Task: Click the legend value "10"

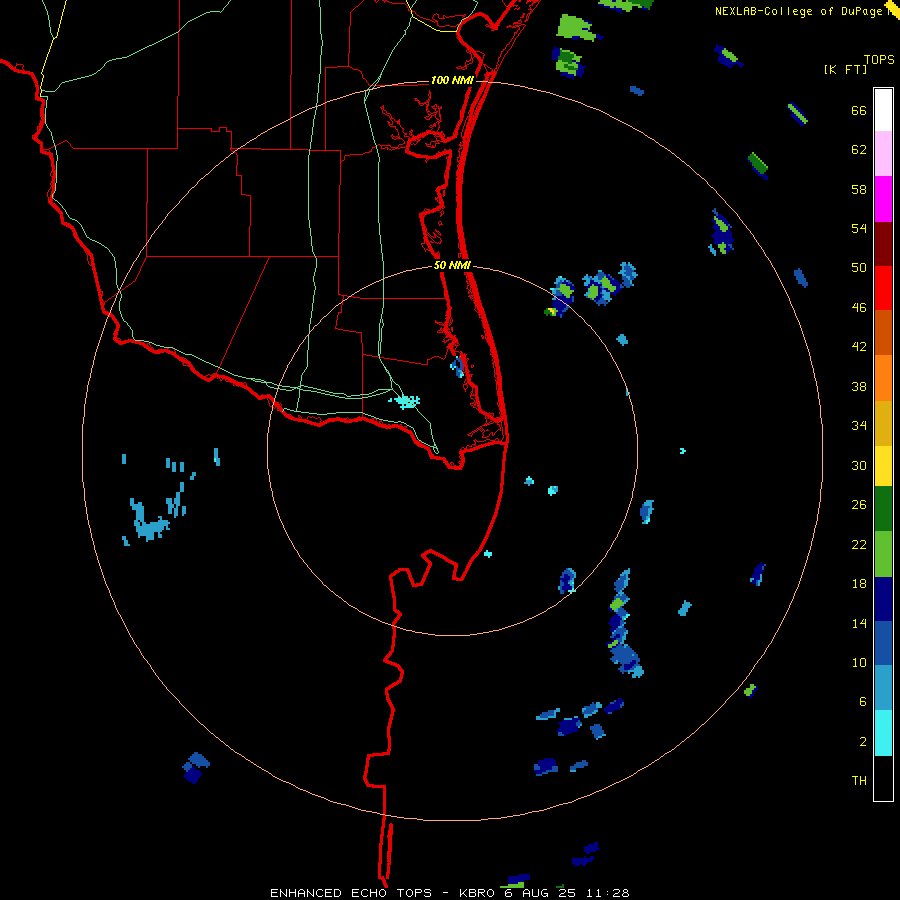Action: point(859,662)
